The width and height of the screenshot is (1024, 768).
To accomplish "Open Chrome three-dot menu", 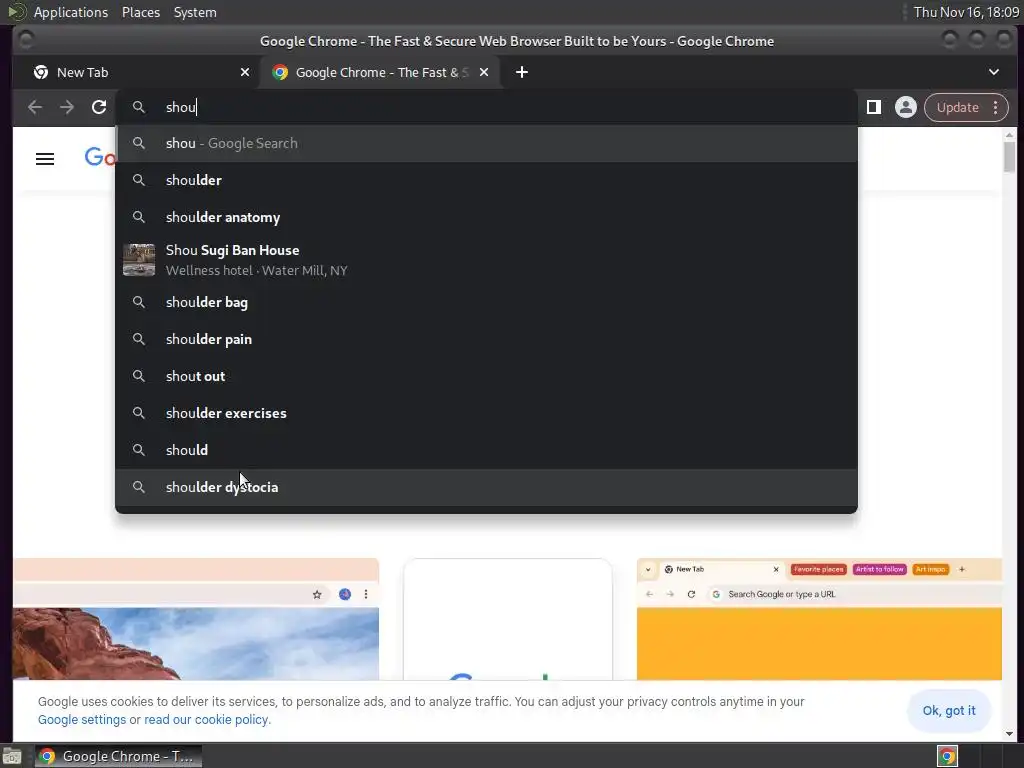I will 996,107.
